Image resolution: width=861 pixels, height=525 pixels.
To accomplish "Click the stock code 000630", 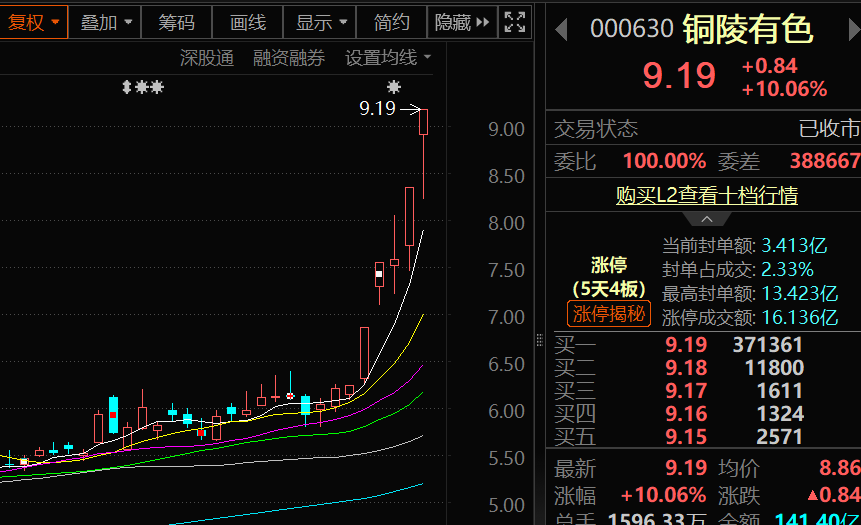I will pyautogui.click(x=631, y=29).
